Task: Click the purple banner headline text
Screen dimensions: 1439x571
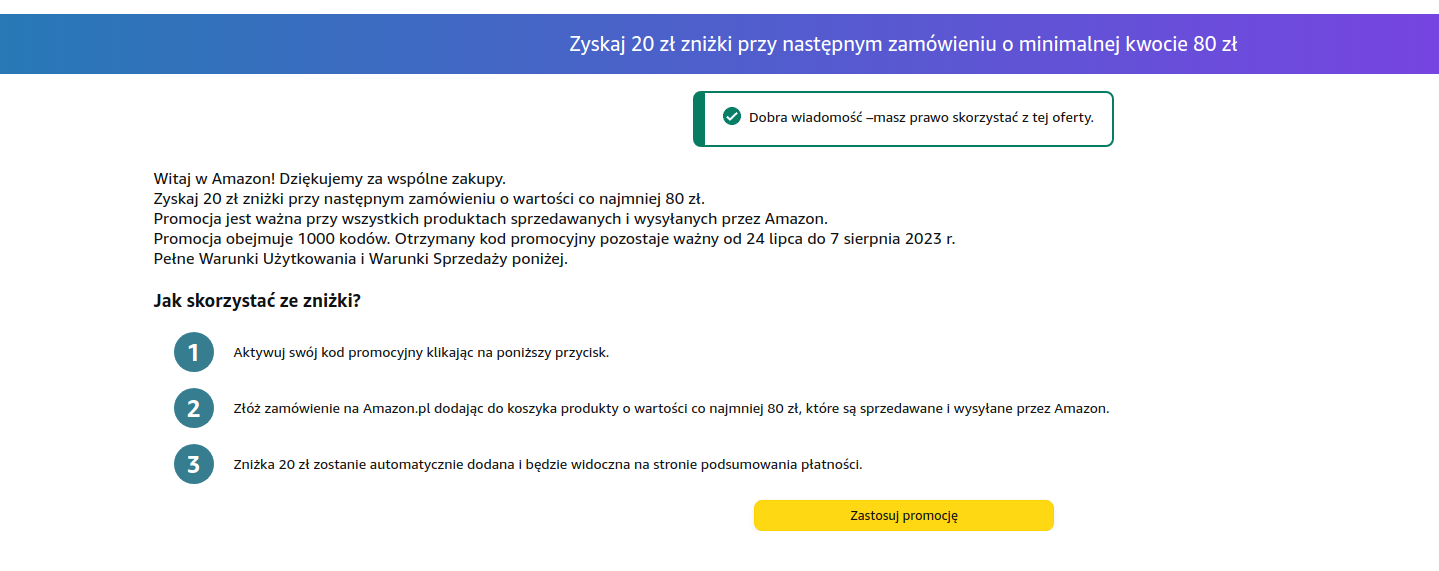Action: click(x=903, y=44)
